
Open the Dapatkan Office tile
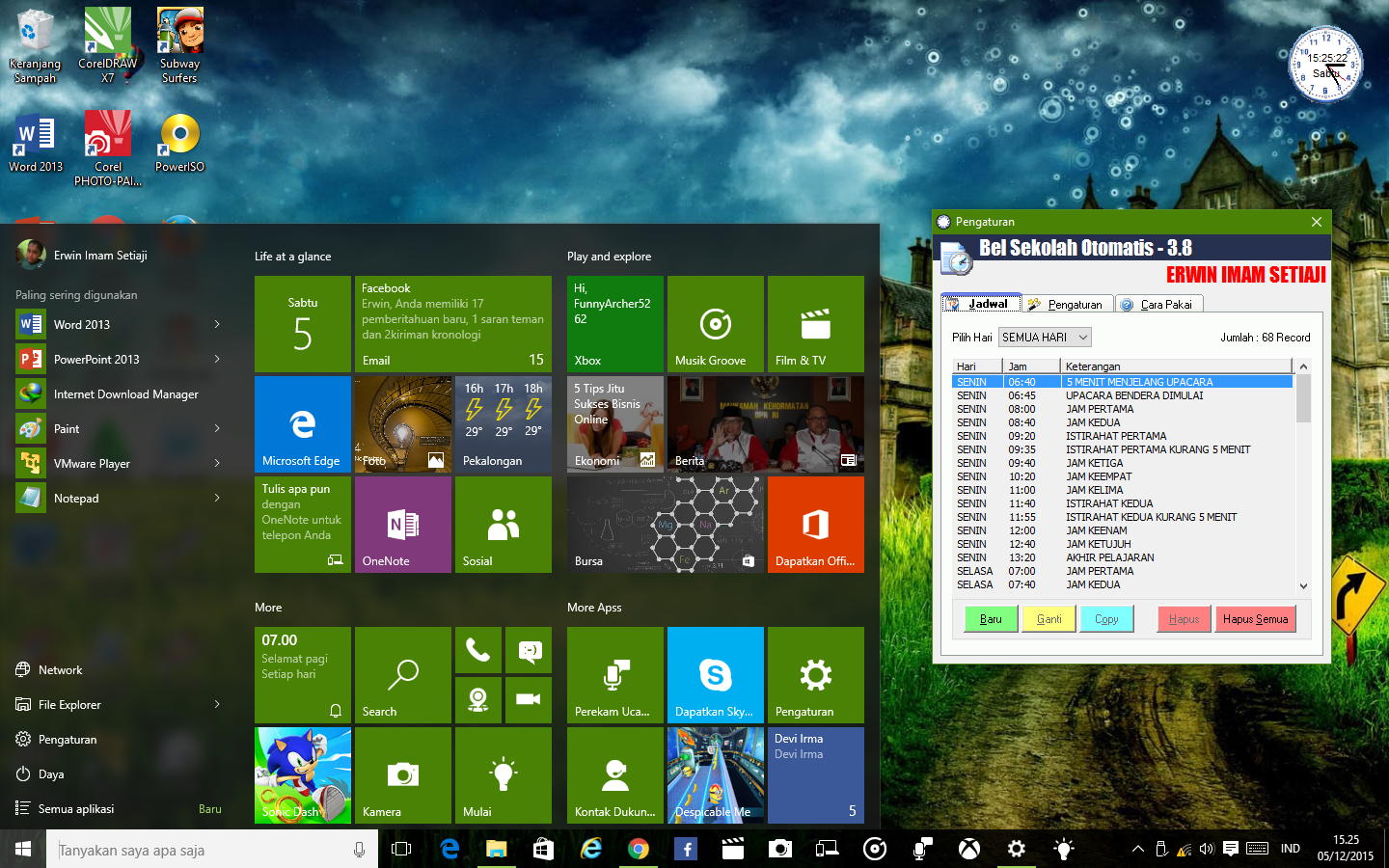pos(815,525)
